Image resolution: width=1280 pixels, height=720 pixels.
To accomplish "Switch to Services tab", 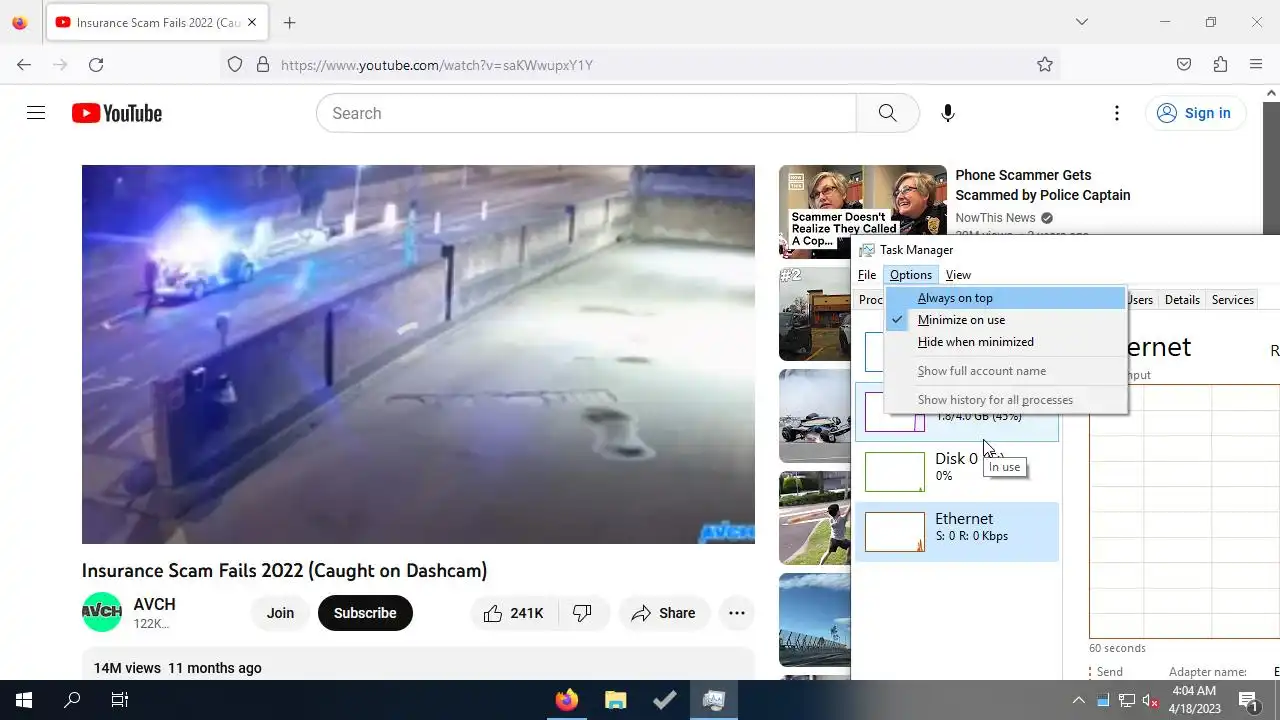I will click(1232, 300).
